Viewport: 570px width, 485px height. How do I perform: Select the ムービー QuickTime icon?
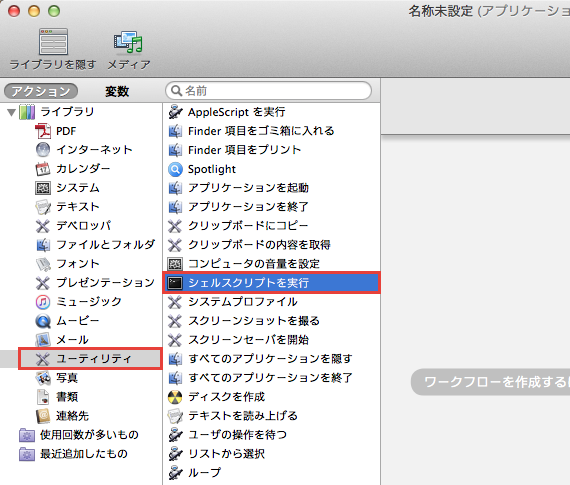pyautogui.click(x=43, y=321)
